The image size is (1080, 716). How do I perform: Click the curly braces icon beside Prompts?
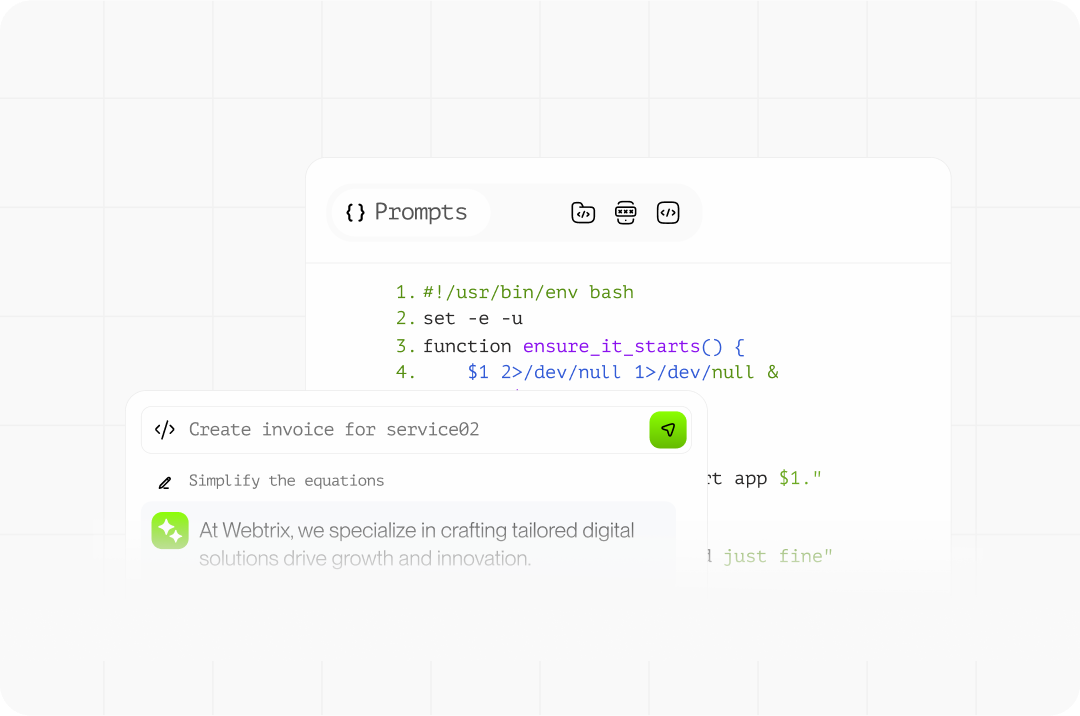(x=355, y=212)
